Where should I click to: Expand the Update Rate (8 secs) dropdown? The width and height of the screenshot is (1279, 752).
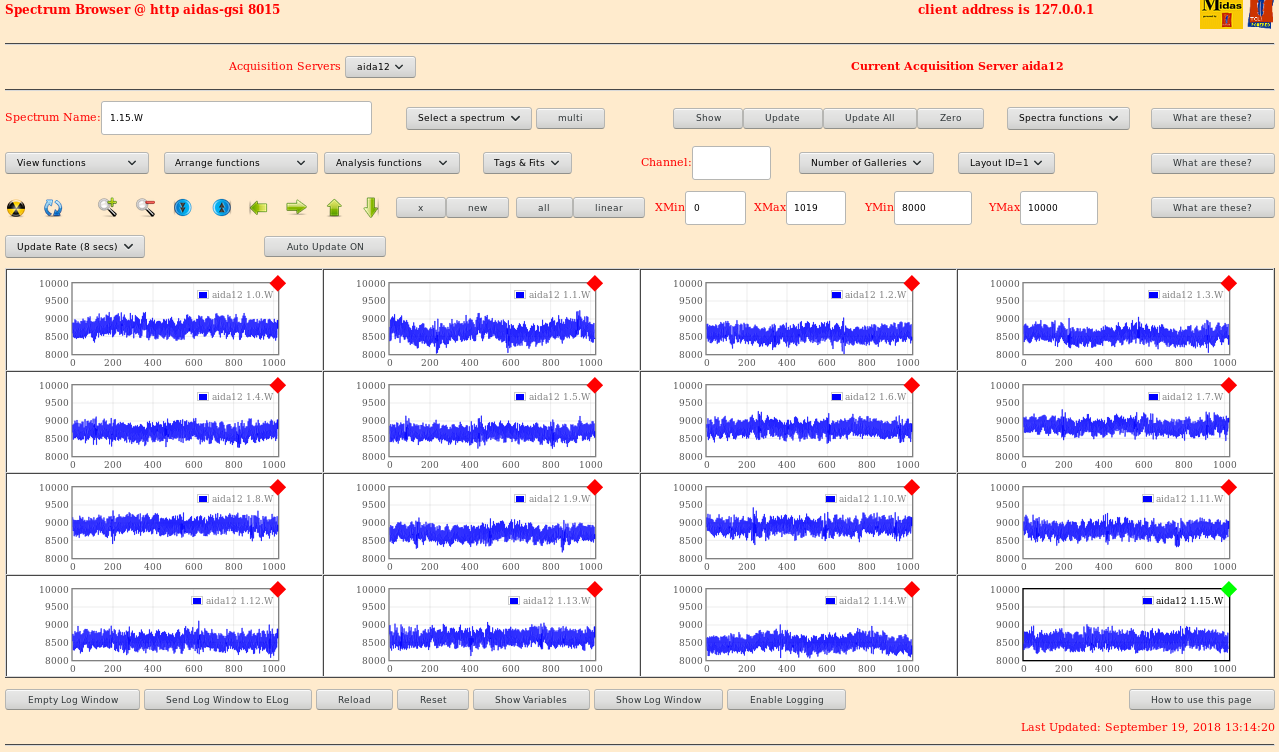[75, 247]
